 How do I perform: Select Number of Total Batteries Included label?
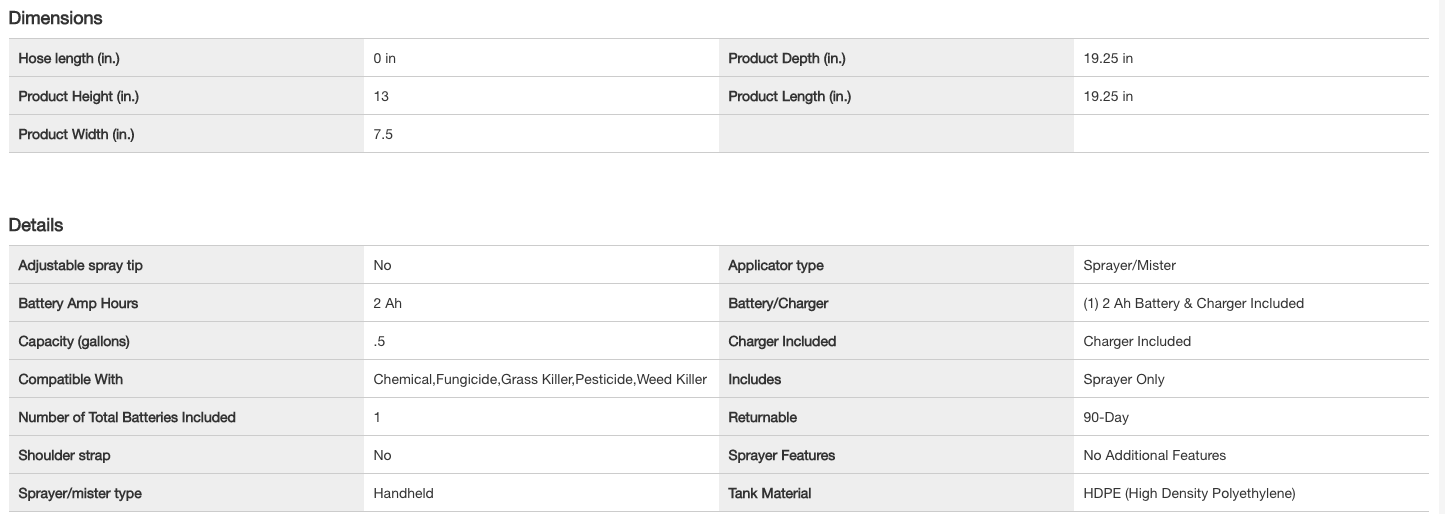127,417
